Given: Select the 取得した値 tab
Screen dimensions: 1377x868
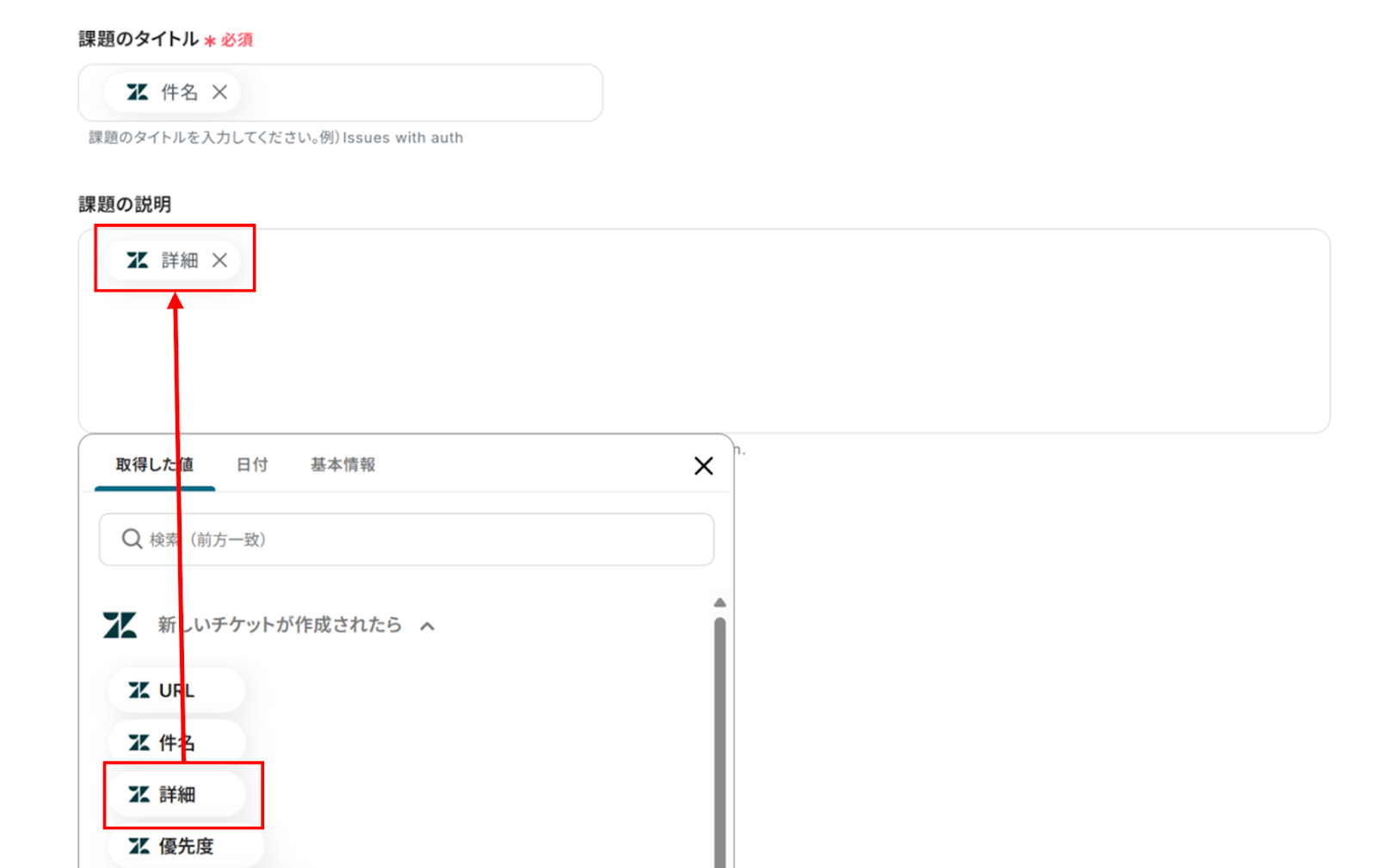Looking at the screenshot, I should (155, 465).
